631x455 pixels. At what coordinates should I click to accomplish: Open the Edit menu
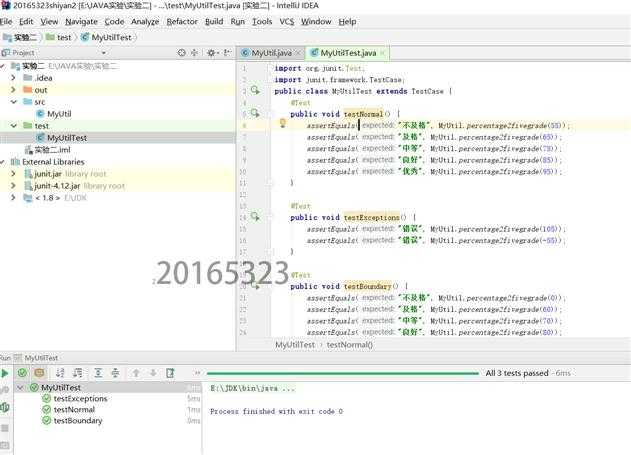click(26, 21)
